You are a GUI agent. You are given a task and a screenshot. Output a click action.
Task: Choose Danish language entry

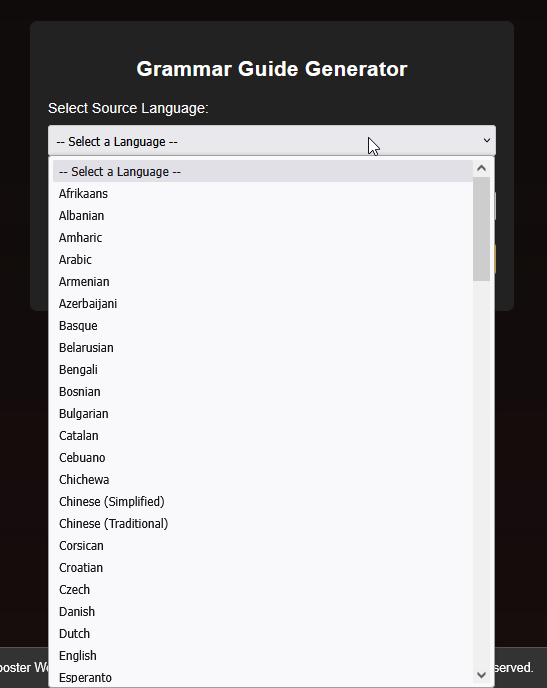point(263,611)
